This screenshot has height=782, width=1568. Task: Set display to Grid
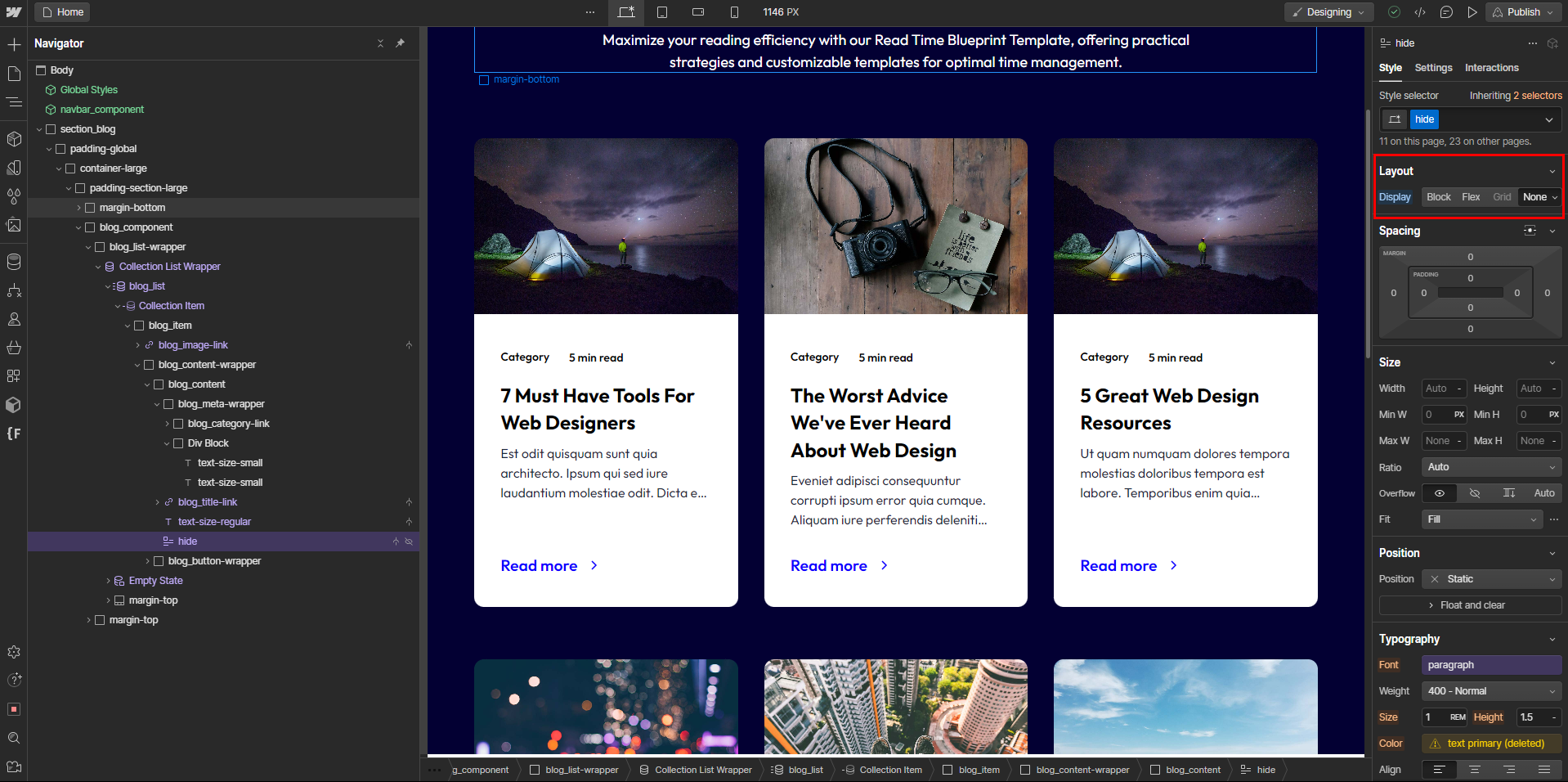point(1502,197)
